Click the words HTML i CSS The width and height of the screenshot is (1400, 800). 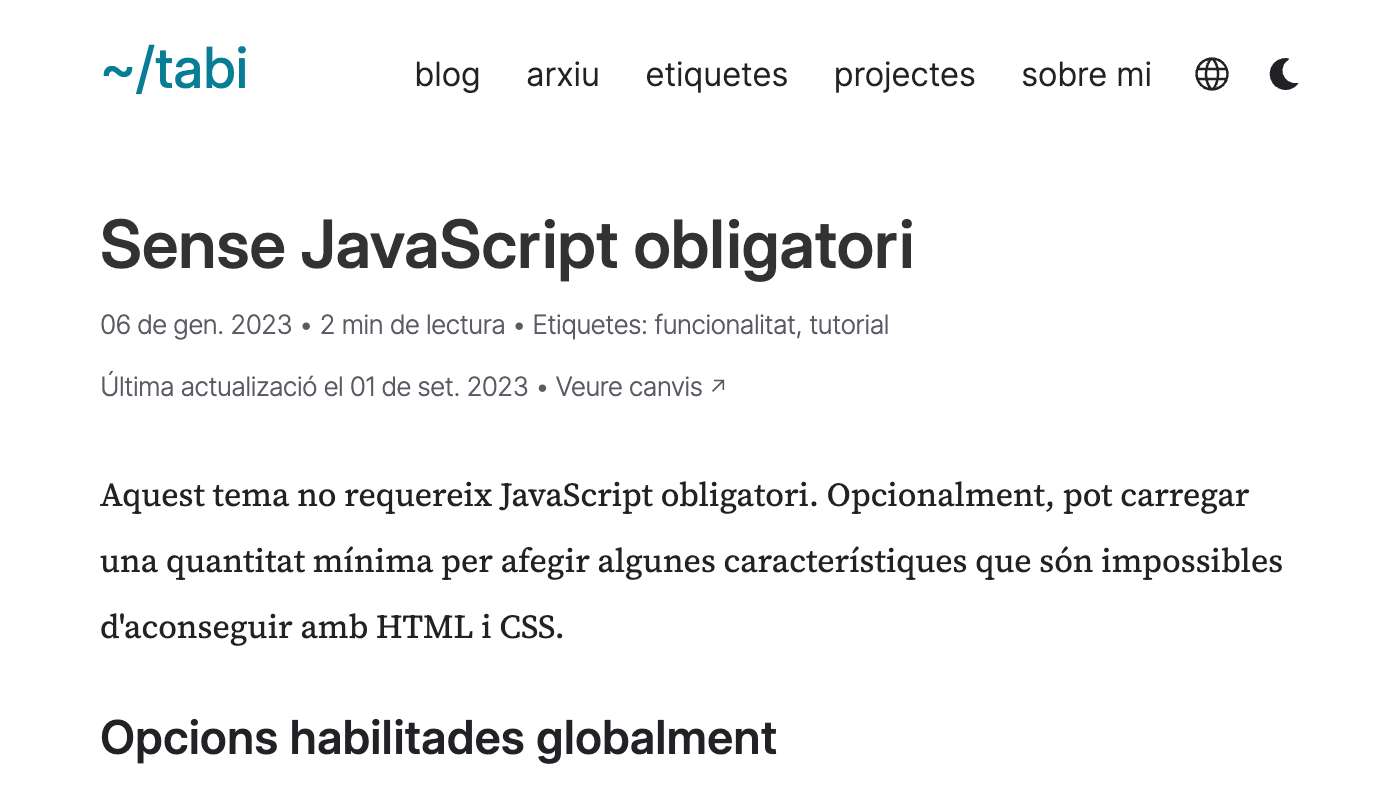(470, 628)
